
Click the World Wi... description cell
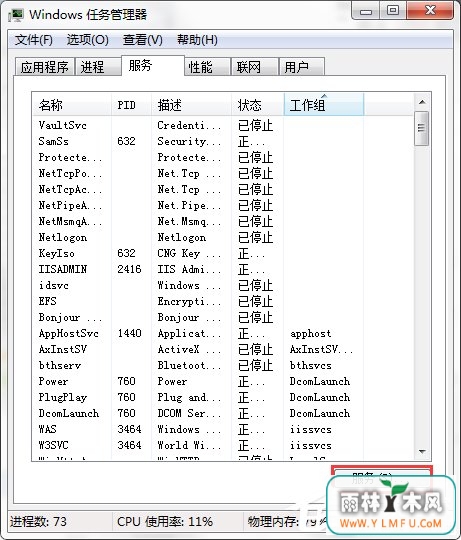189,445
